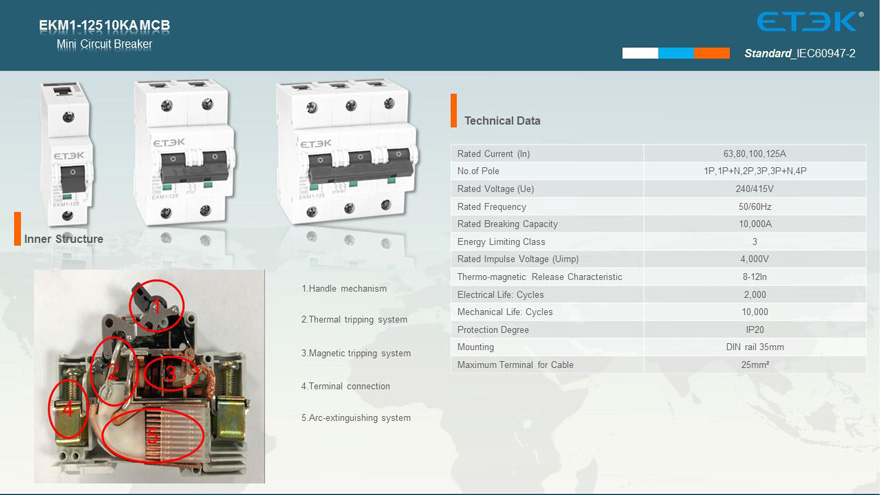Click the '50/60Hz' value cell

(x=755, y=207)
